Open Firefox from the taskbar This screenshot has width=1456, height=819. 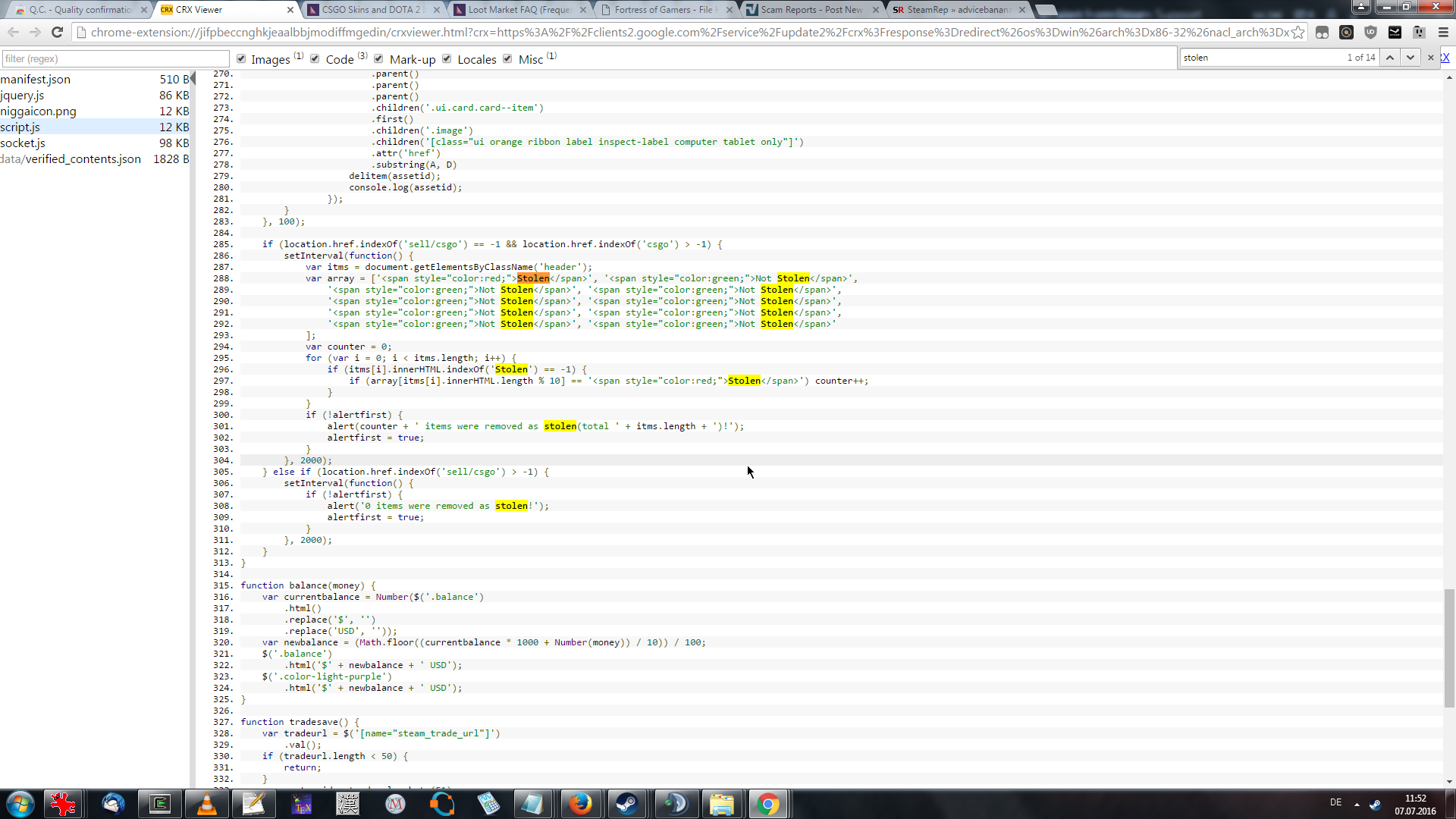point(580,804)
